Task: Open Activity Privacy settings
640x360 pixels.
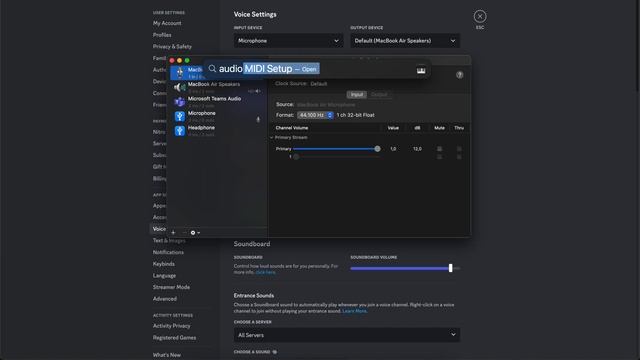Action: (171, 326)
